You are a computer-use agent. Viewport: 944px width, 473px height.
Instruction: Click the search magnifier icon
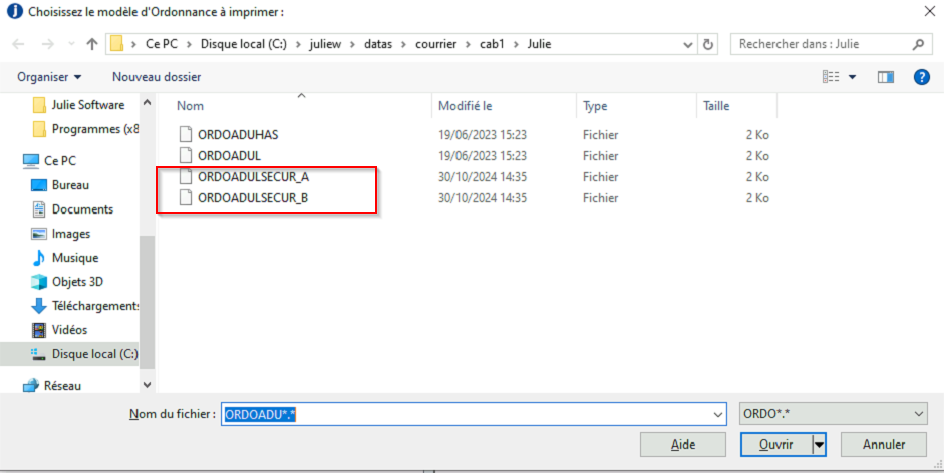pyautogui.click(x=918, y=44)
